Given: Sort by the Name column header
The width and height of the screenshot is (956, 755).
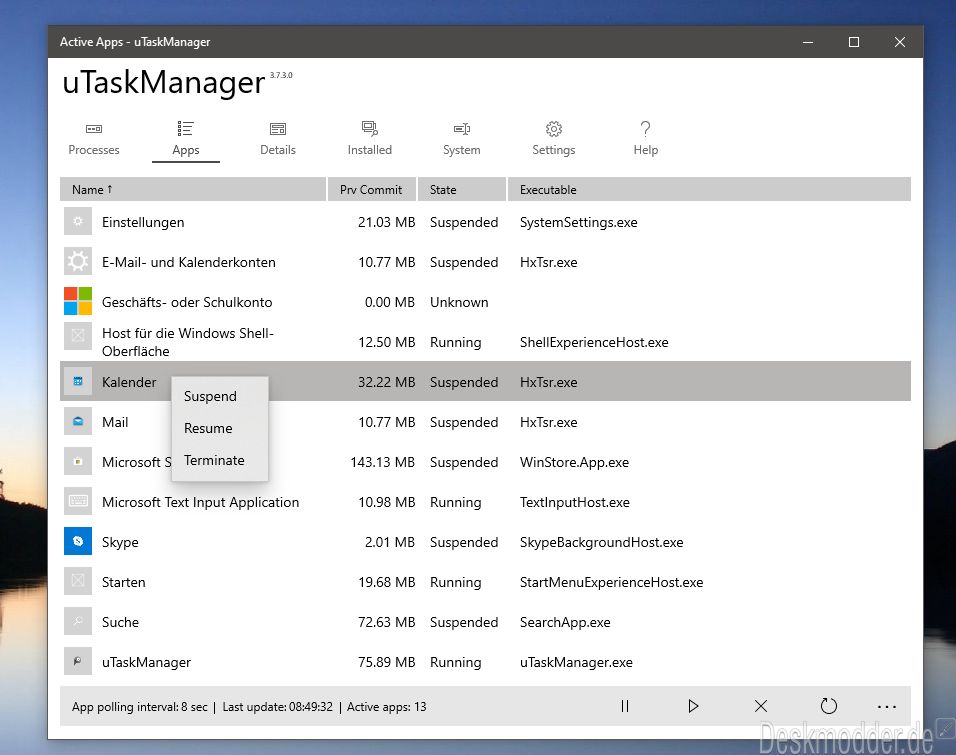Looking at the screenshot, I should (193, 190).
